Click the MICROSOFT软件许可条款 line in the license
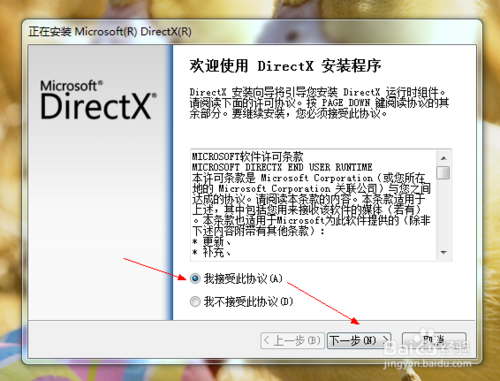 click(248, 156)
